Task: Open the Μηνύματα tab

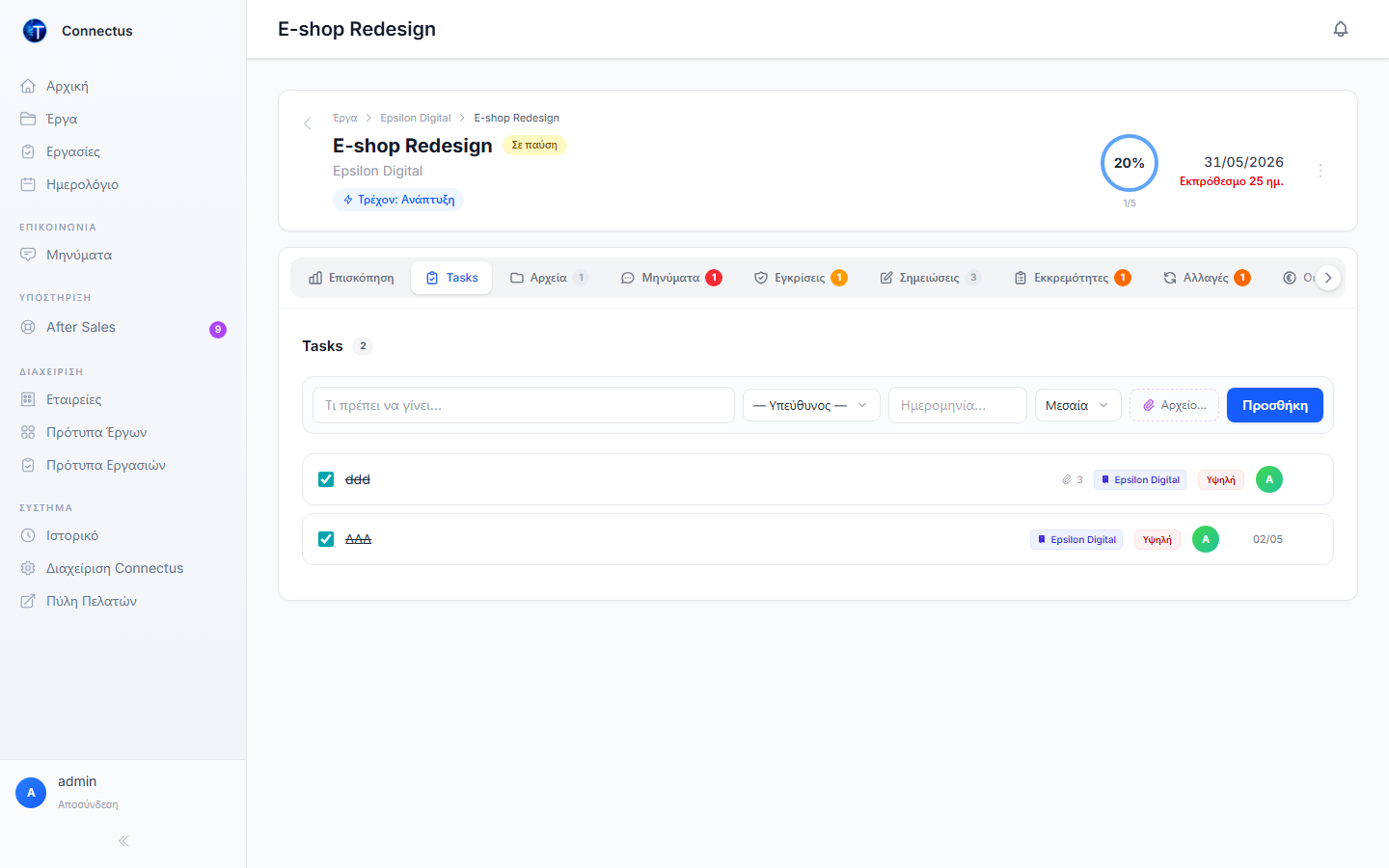Action: click(671, 278)
